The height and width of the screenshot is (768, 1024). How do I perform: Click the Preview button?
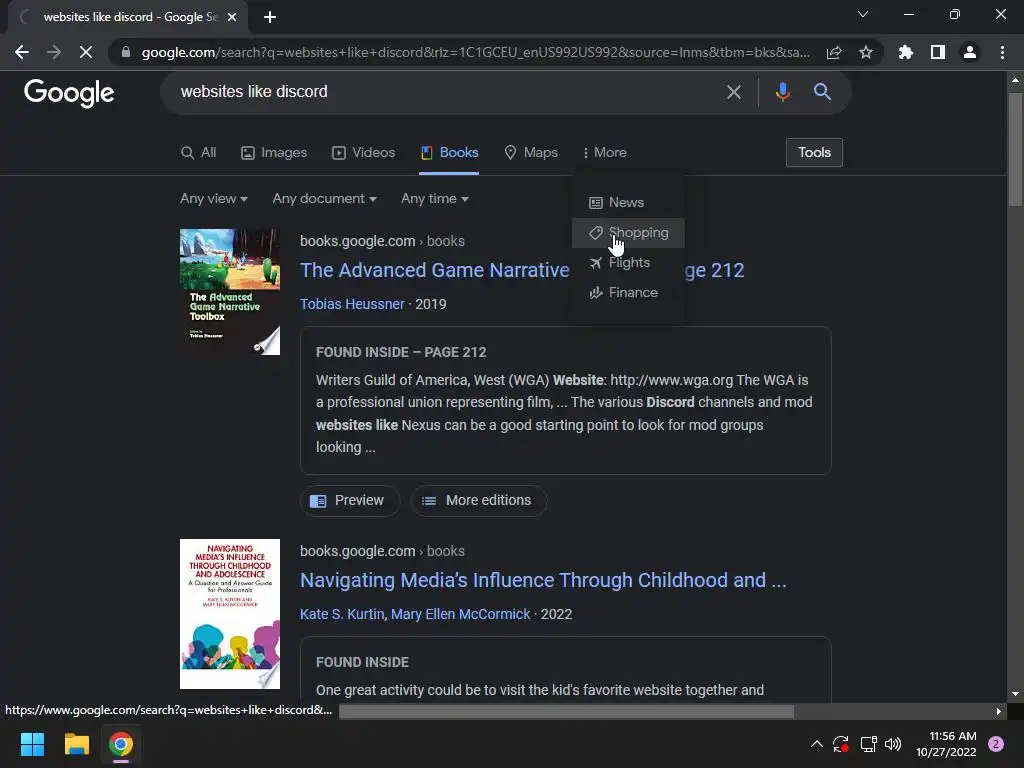(x=349, y=501)
